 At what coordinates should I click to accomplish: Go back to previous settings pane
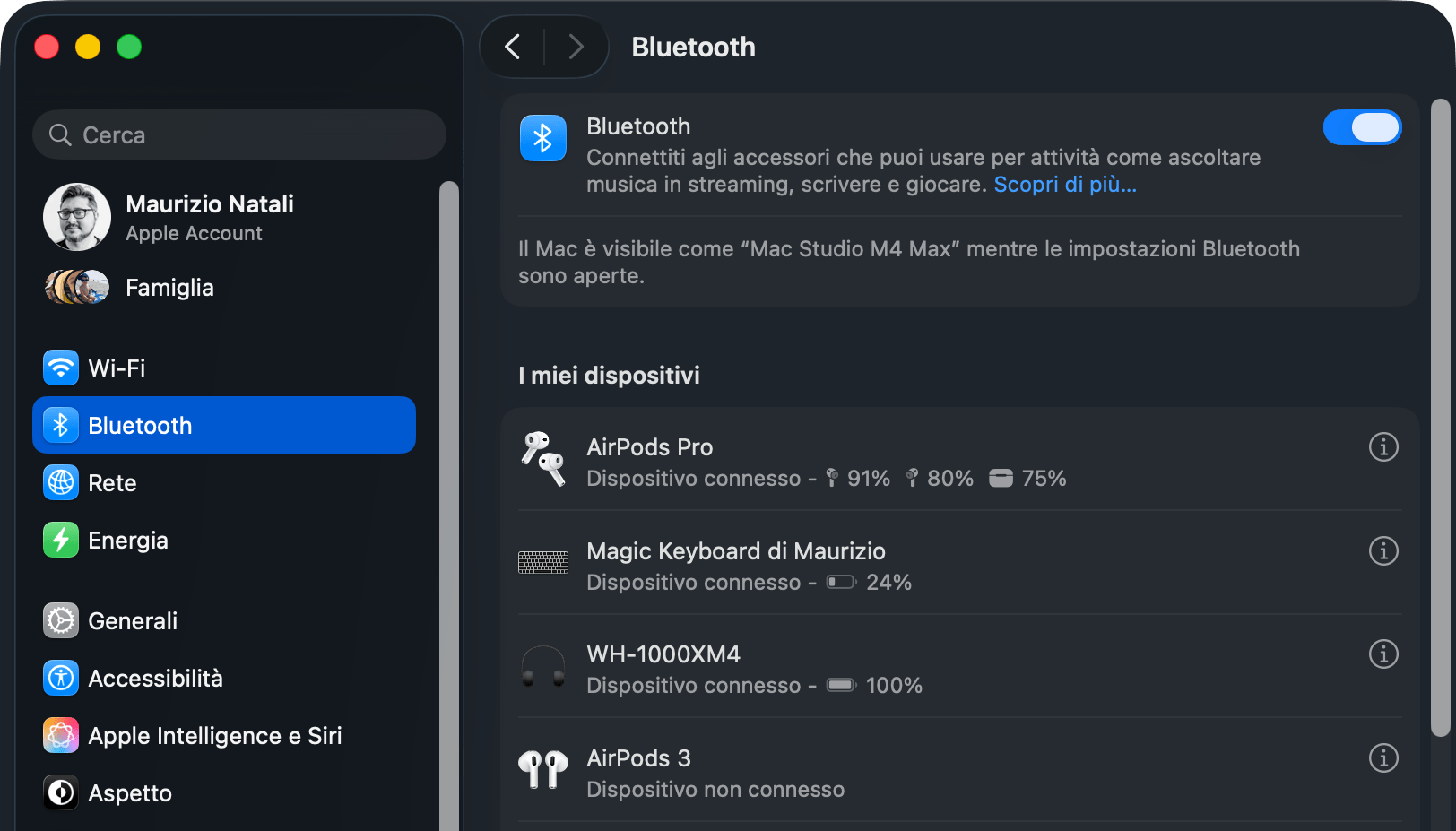513,47
